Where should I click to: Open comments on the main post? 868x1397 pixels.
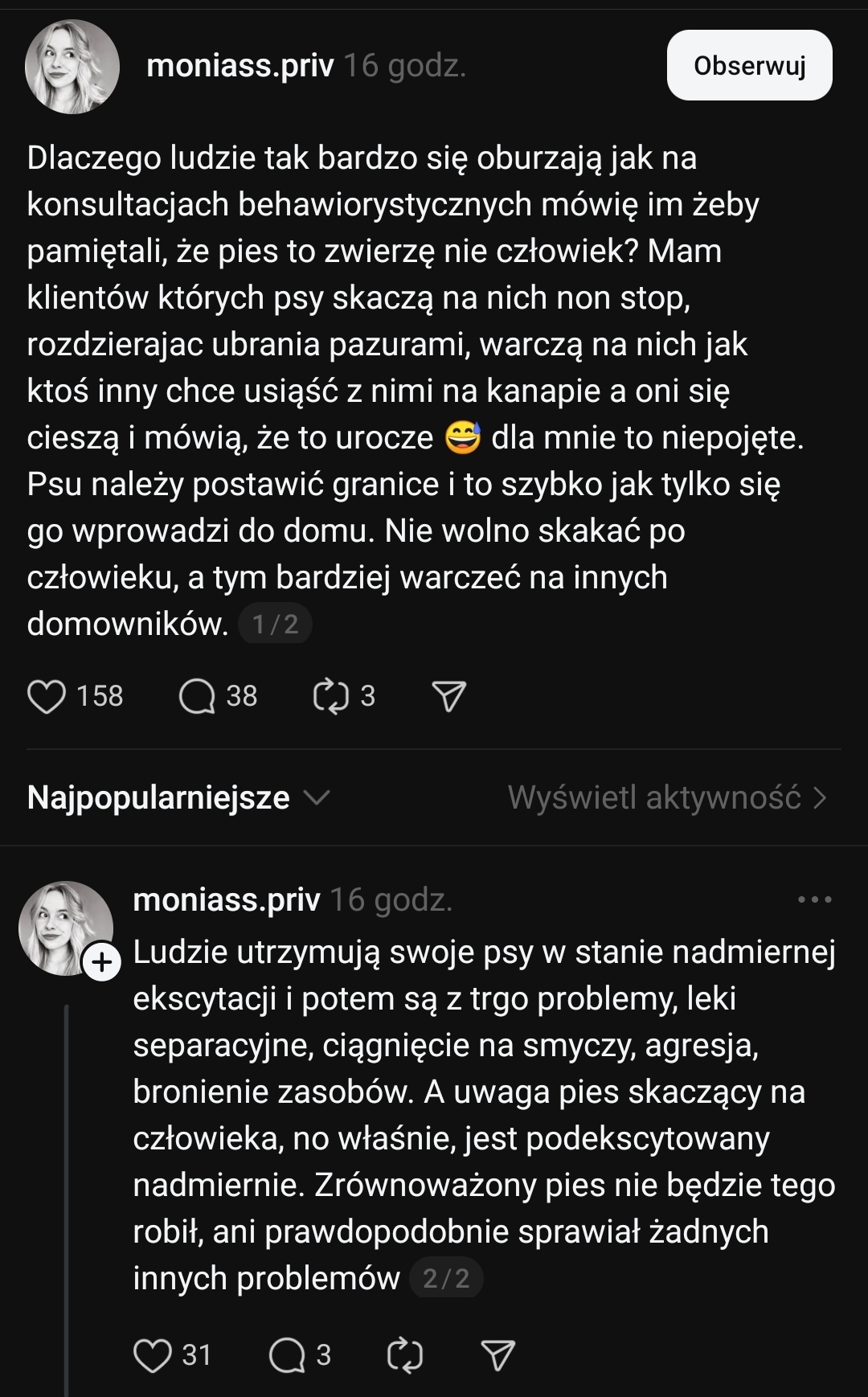coord(197,696)
